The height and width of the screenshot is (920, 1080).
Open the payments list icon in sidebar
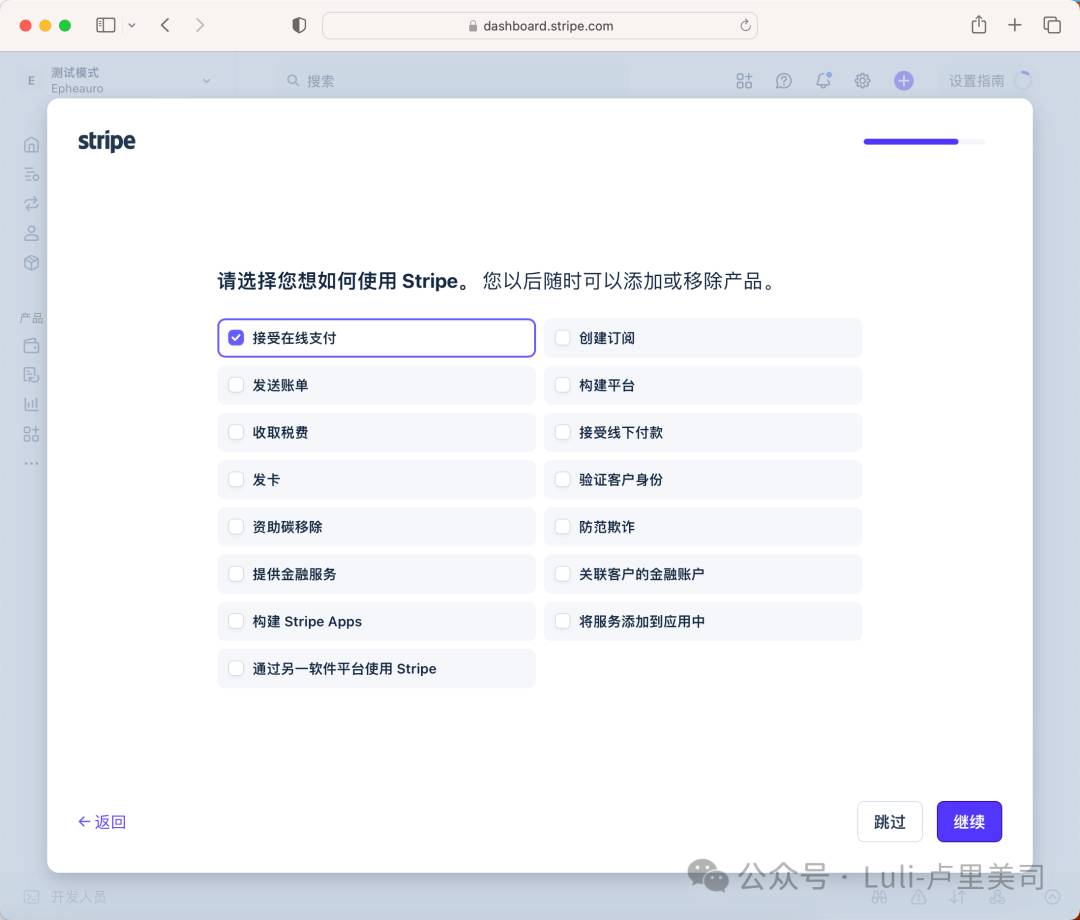point(32,174)
